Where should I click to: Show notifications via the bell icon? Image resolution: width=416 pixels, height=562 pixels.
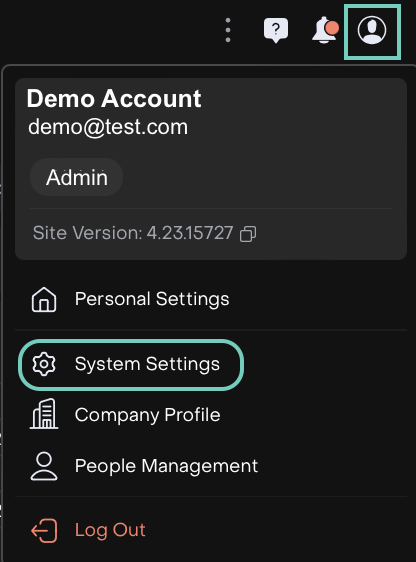pyautogui.click(x=324, y=30)
